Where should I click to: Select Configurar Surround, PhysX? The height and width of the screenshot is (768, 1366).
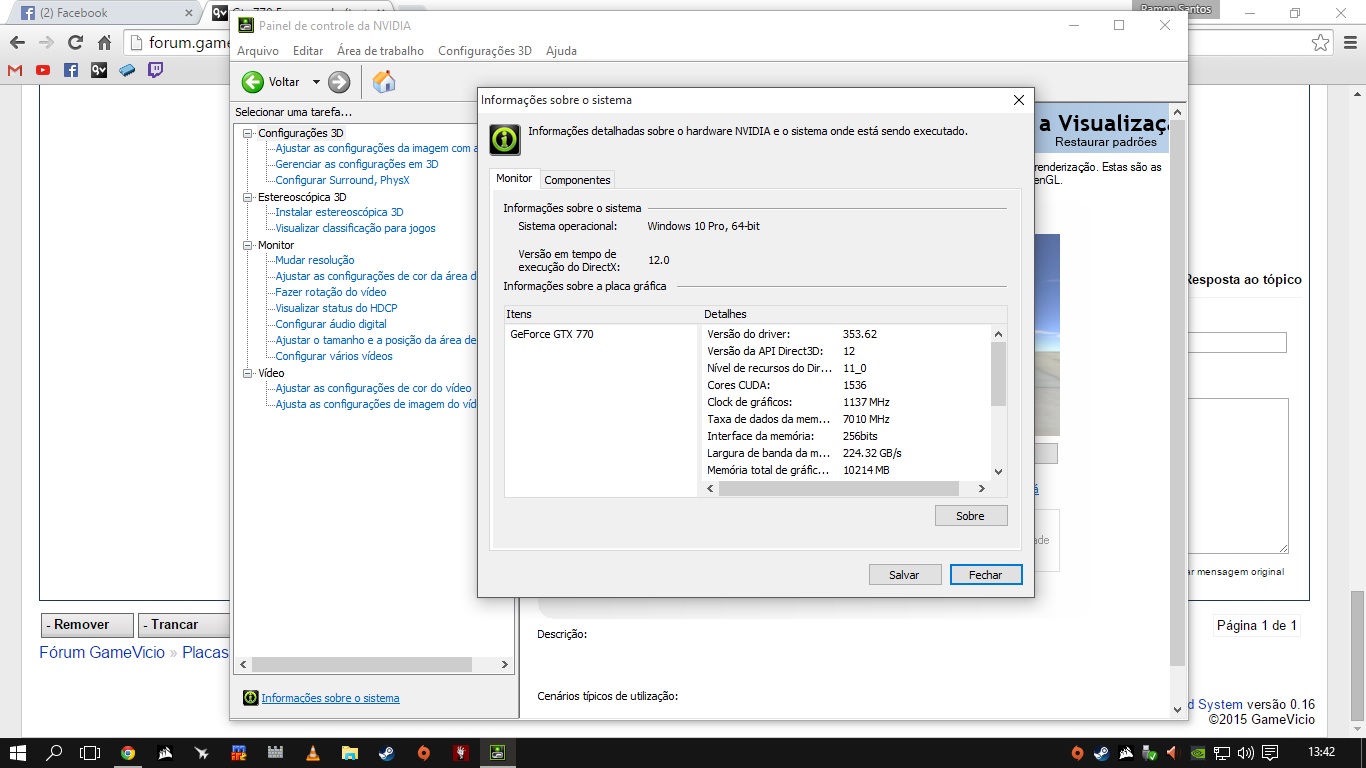click(x=342, y=180)
